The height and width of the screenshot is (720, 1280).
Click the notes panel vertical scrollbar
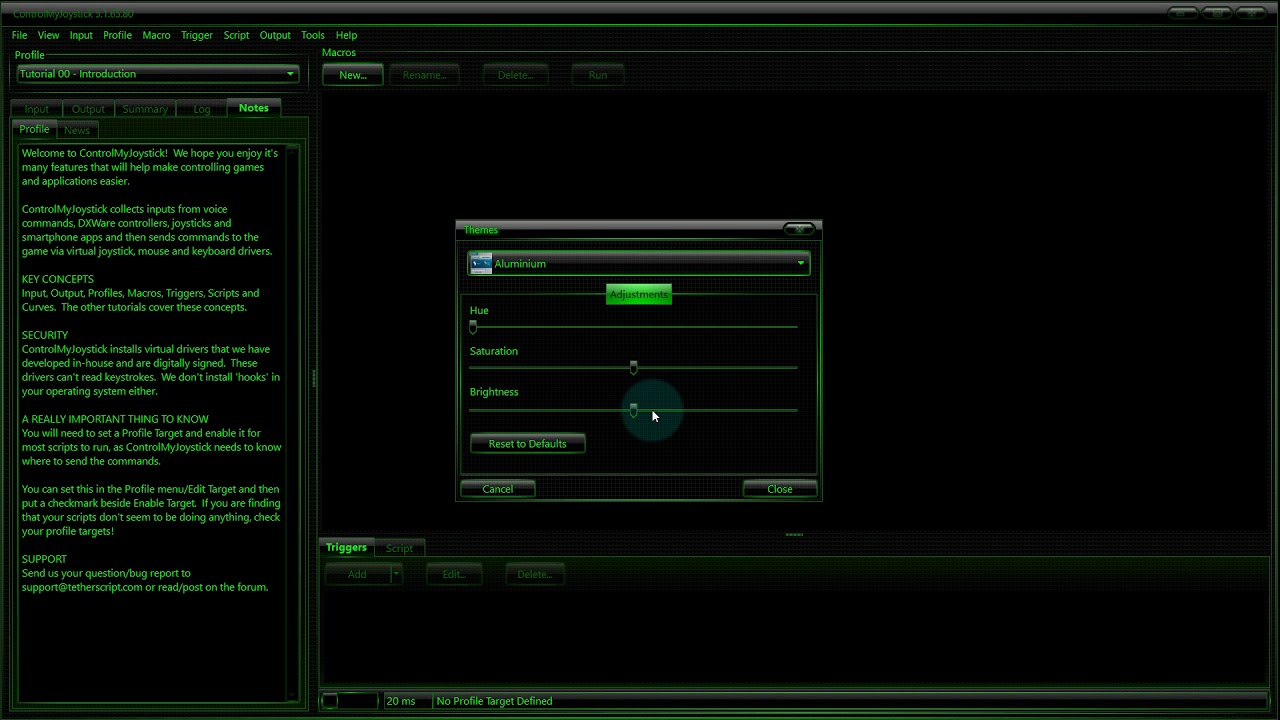pos(294,423)
